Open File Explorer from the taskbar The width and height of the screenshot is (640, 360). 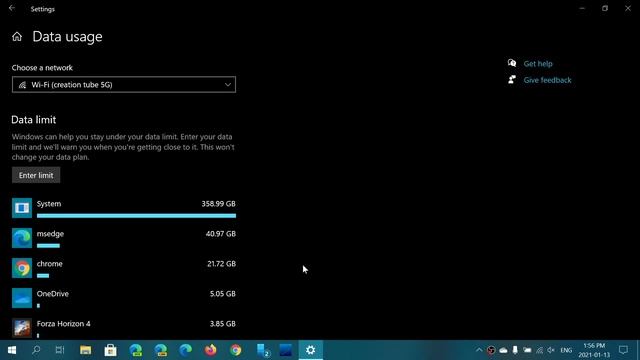tap(85, 350)
